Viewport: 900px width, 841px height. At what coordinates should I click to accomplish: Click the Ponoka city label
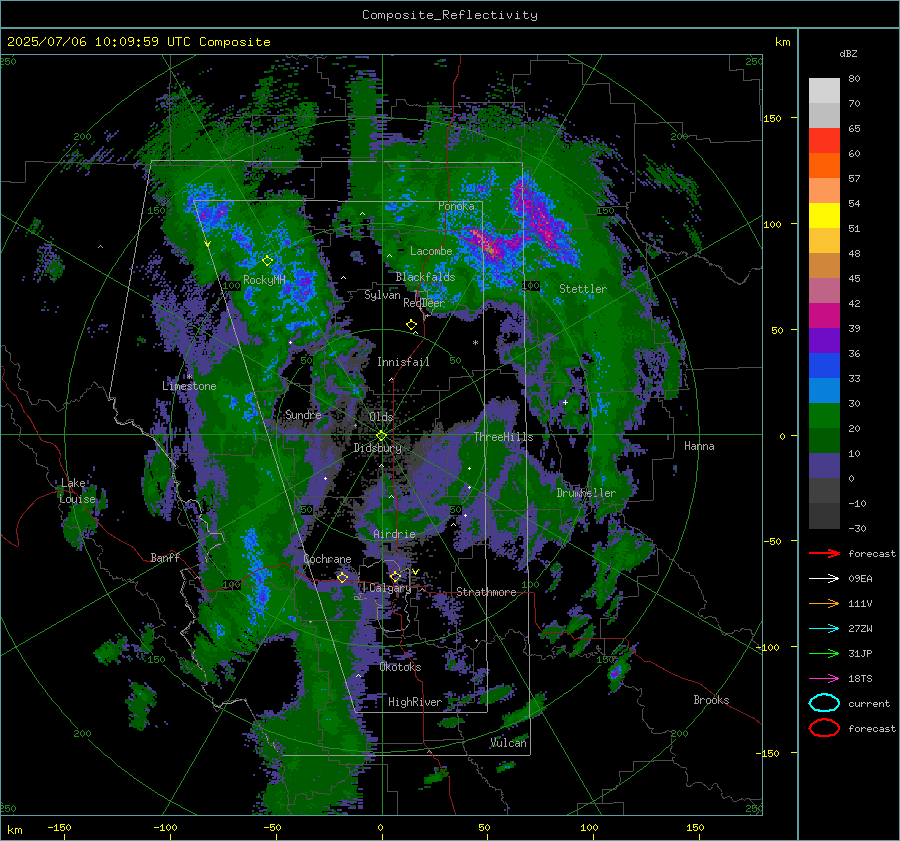456,206
